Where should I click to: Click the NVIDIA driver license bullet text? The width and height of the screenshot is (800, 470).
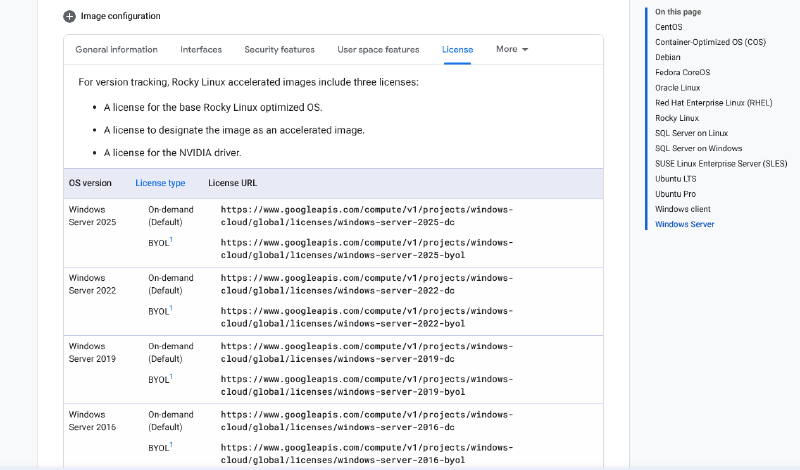pyautogui.click(x=172, y=153)
